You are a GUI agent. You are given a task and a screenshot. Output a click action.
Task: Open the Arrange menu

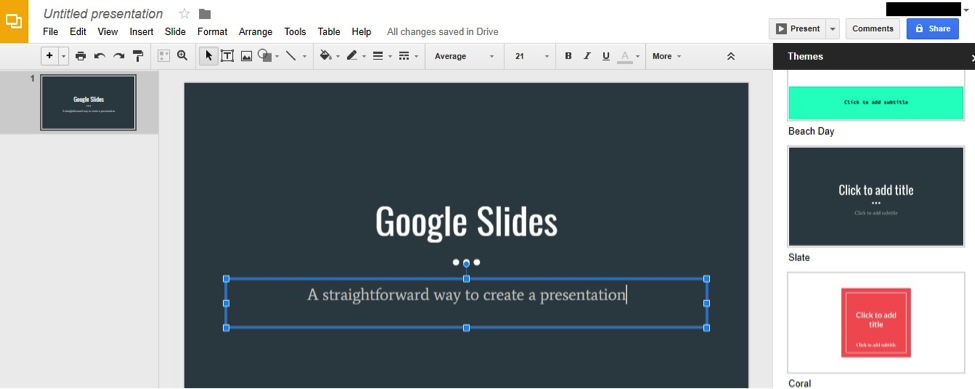(x=256, y=31)
